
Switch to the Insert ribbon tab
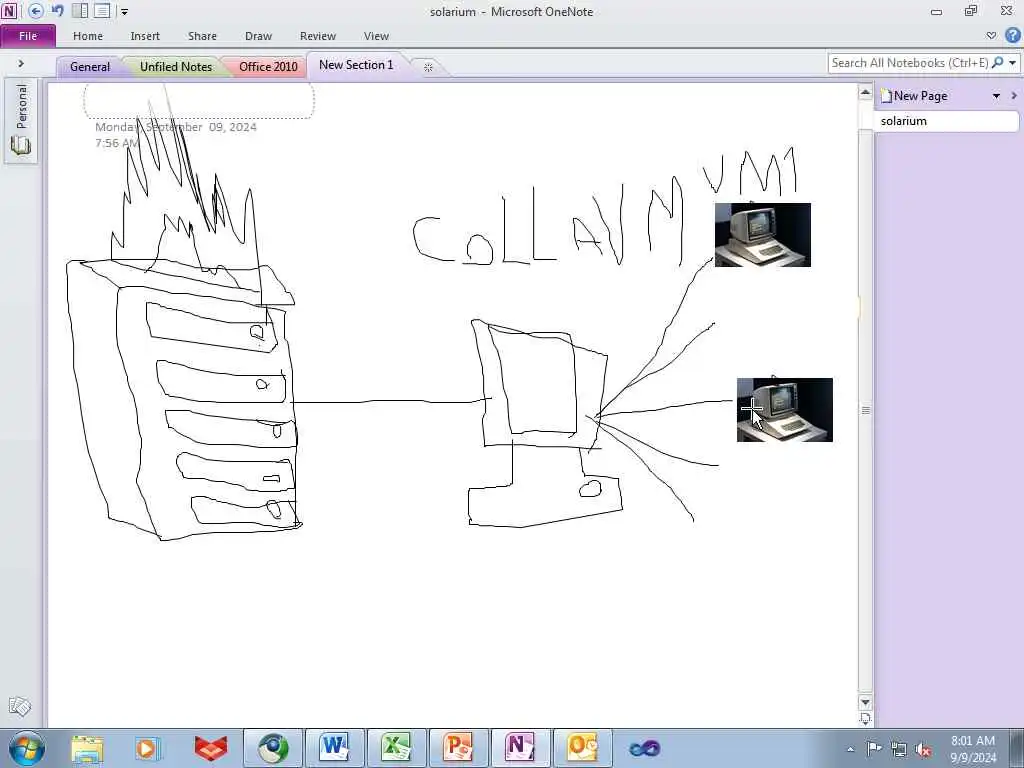pos(145,36)
